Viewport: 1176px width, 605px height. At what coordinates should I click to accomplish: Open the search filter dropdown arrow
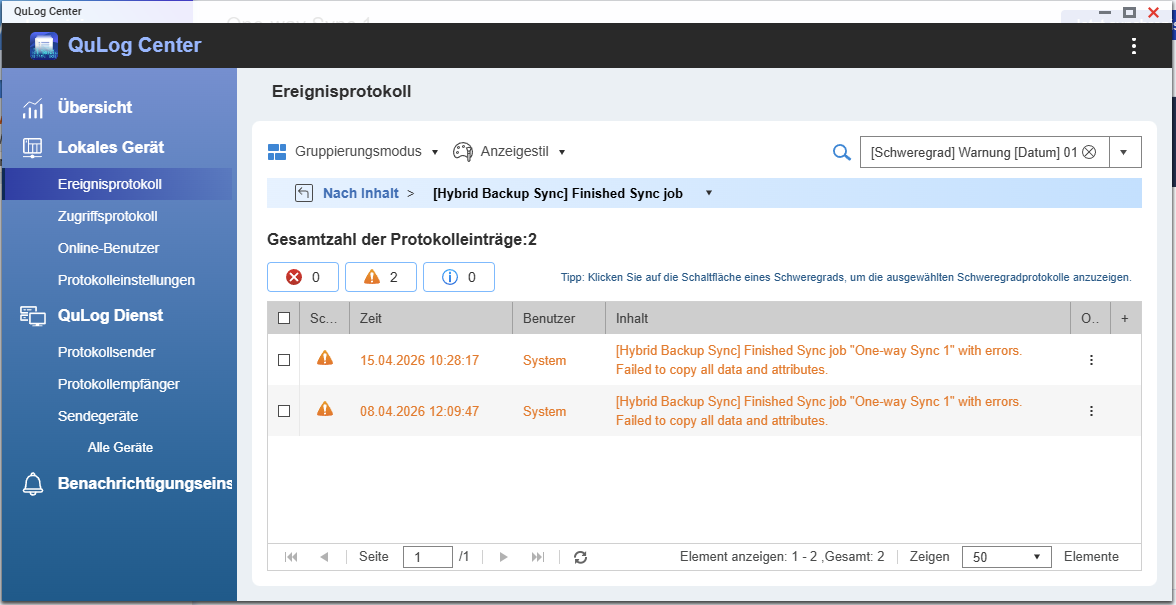(1124, 152)
